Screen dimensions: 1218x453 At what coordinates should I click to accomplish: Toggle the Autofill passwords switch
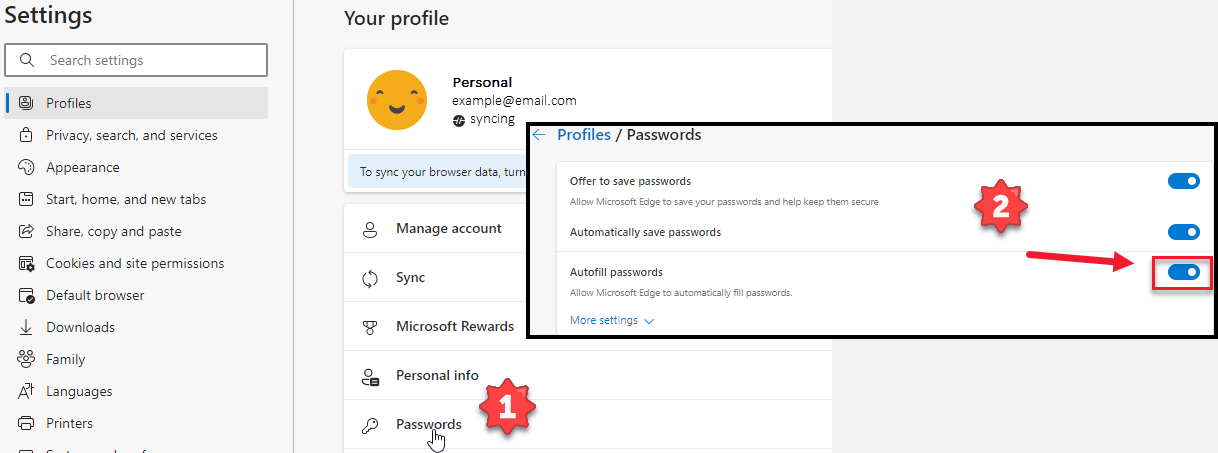click(x=1183, y=272)
